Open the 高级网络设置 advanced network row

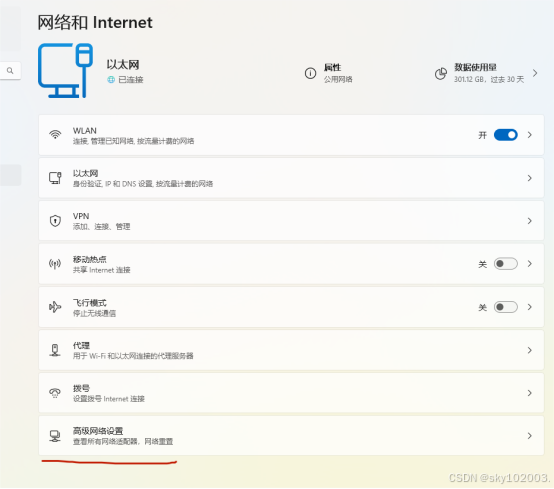pyautogui.click(x=291, y=436)
